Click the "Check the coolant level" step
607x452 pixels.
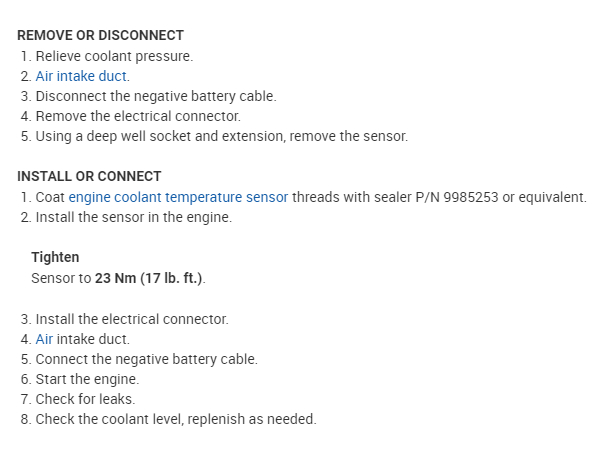tap(176, 419)
